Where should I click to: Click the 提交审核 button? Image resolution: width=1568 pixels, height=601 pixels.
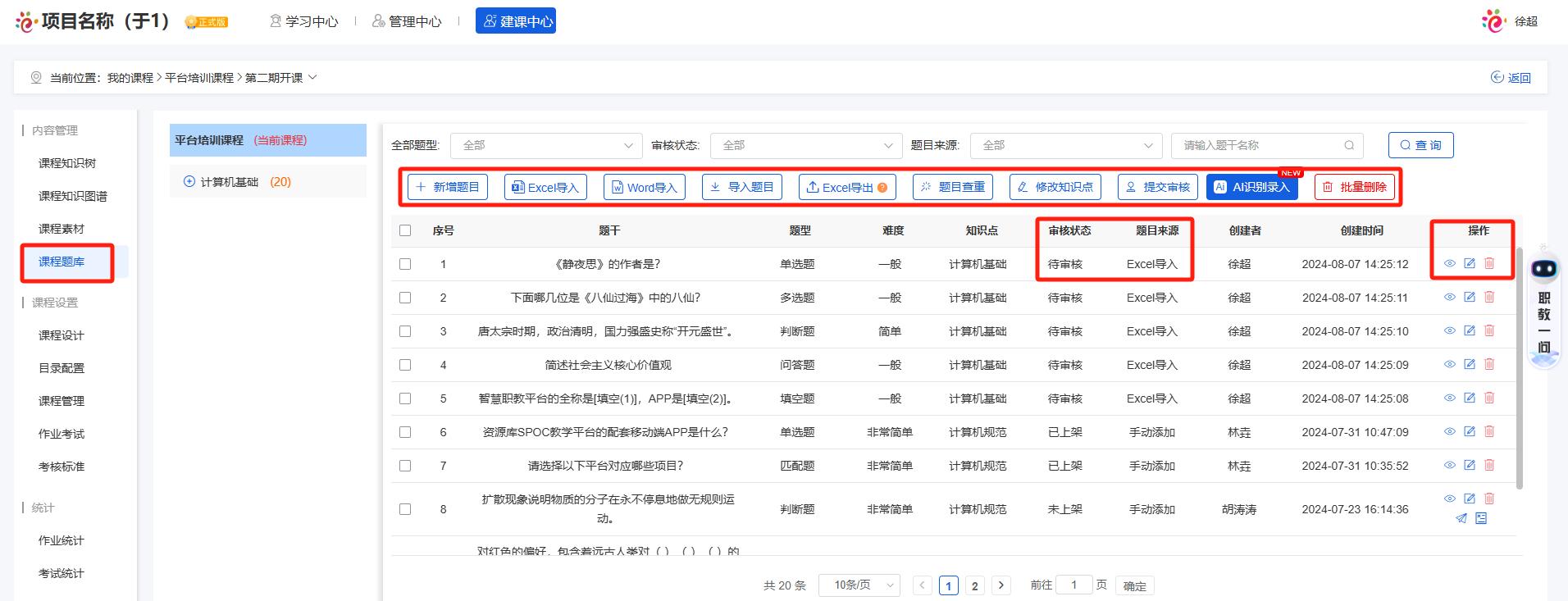click(1158, 187)
